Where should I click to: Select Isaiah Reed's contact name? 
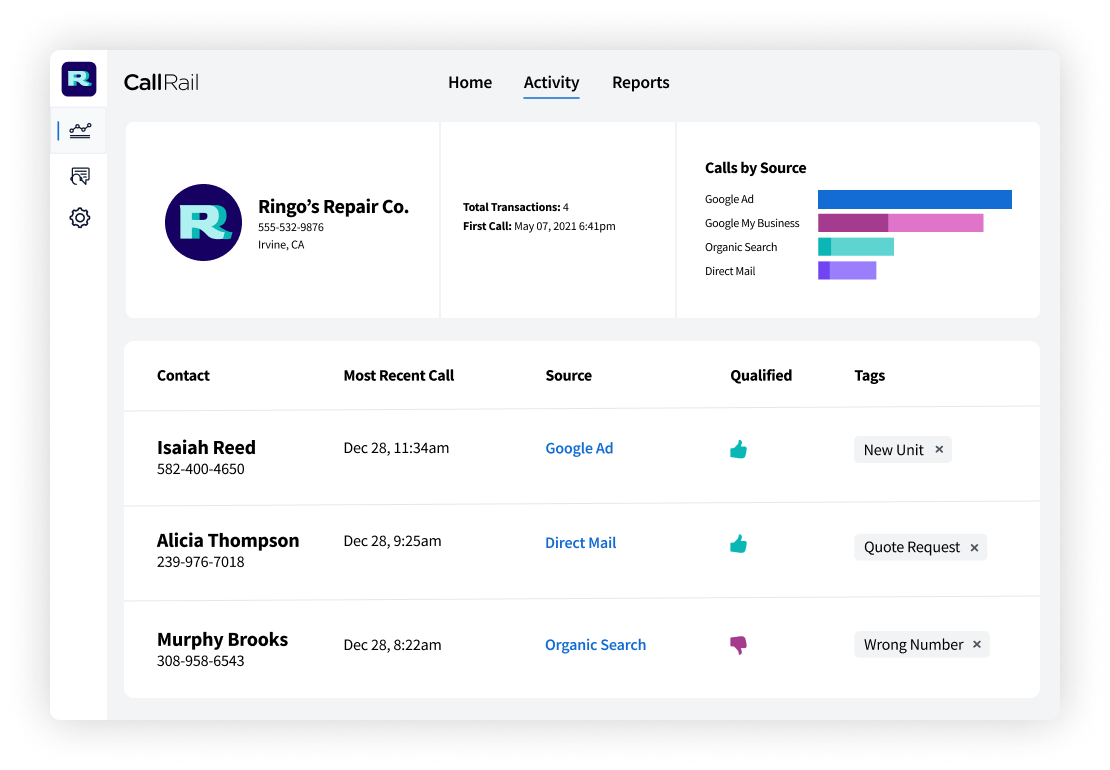(x=206, y=447)
